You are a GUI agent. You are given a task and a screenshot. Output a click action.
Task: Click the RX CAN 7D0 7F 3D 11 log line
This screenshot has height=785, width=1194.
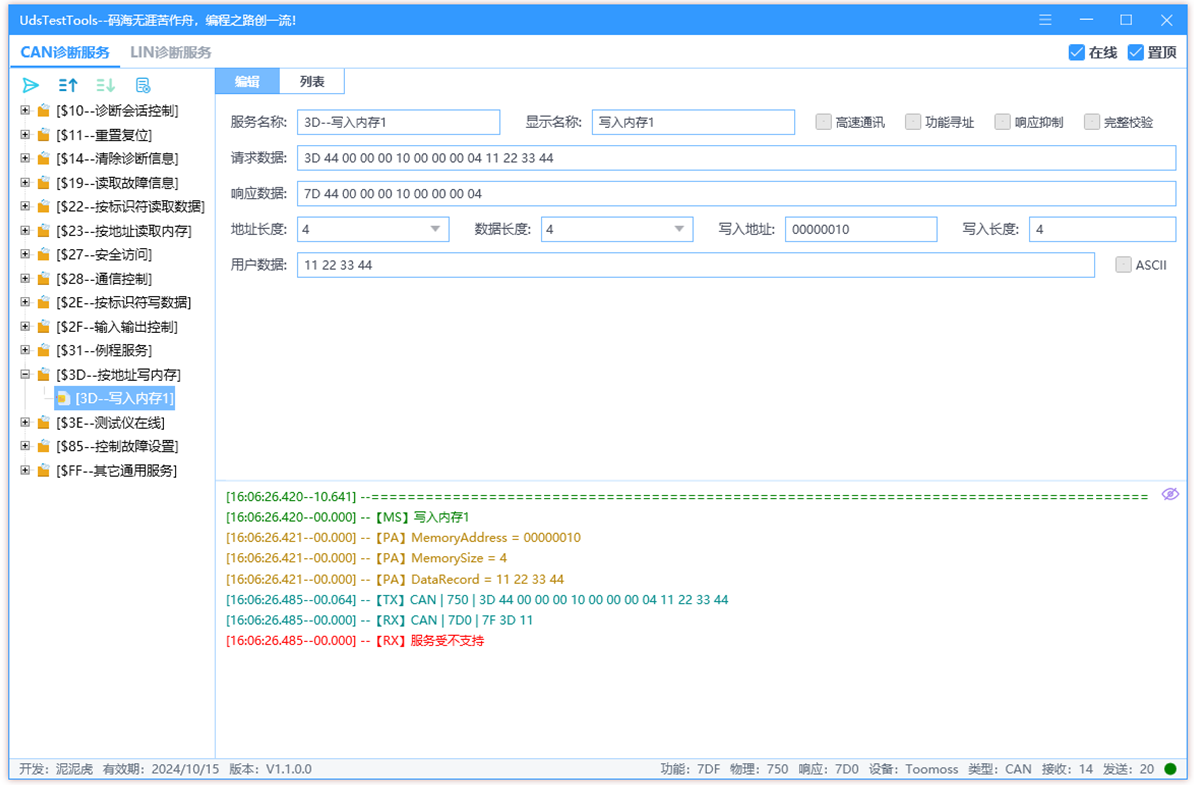coord(379,621)
